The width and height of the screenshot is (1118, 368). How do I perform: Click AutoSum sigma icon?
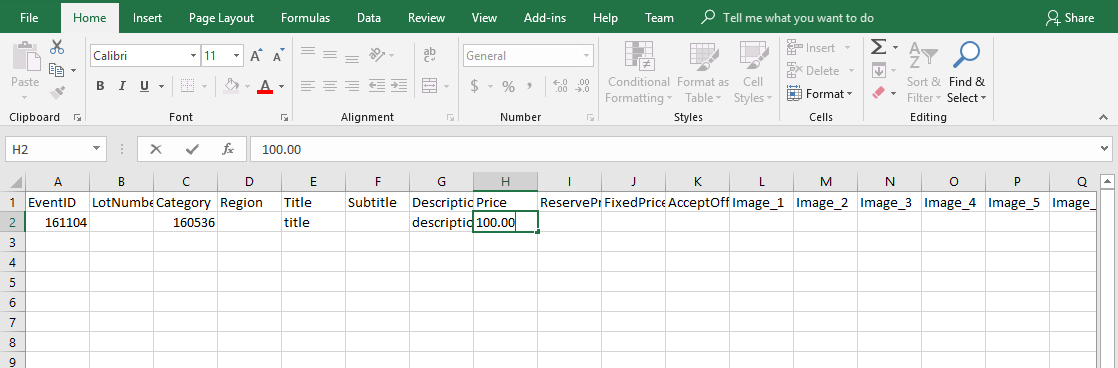point(878,47)
